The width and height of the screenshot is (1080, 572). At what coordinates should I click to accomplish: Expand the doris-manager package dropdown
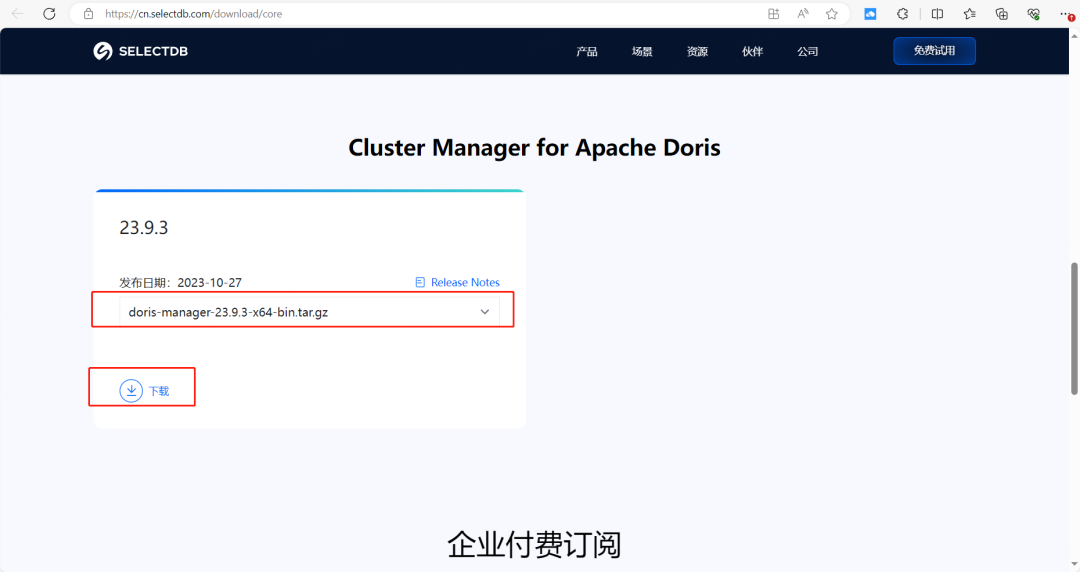click(x=309, y=312)
